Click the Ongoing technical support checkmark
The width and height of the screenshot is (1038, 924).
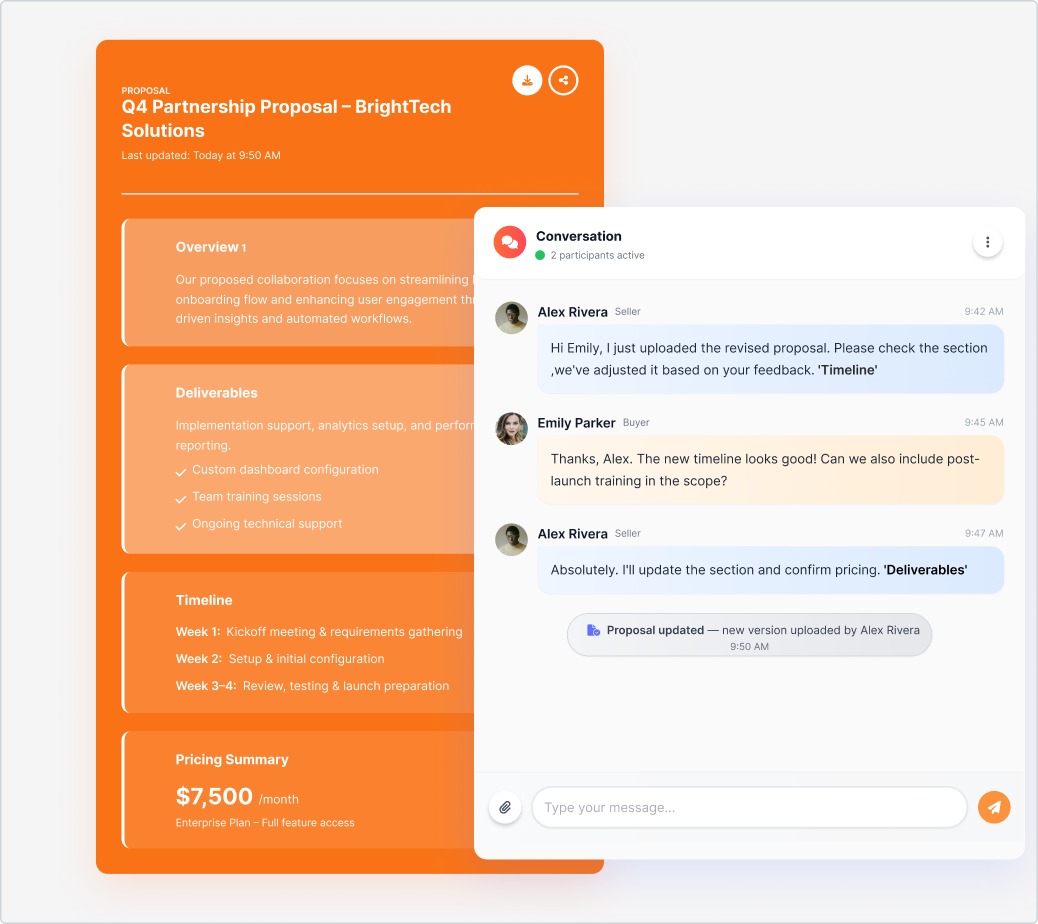coord(181,526)
